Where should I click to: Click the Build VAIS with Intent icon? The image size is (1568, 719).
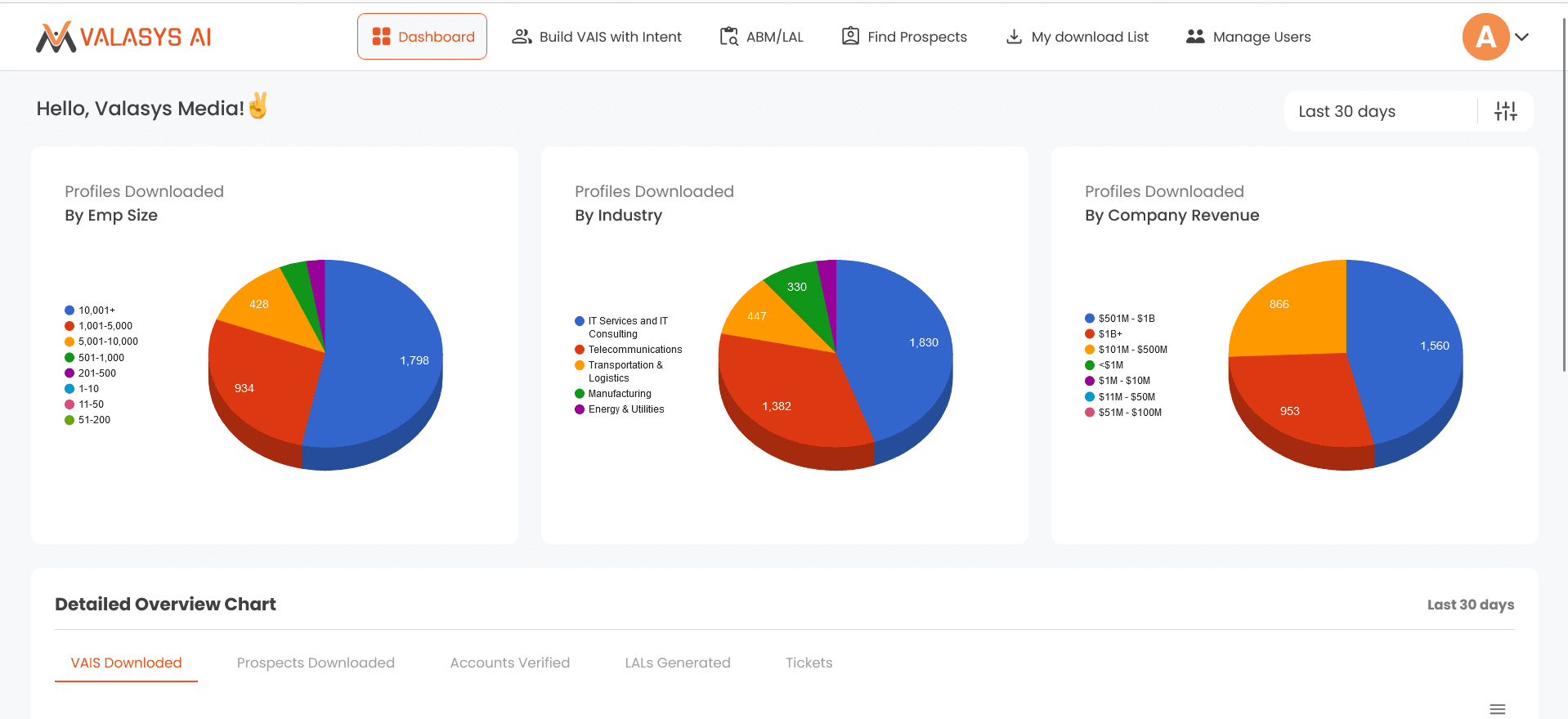(x=522, y=37)
